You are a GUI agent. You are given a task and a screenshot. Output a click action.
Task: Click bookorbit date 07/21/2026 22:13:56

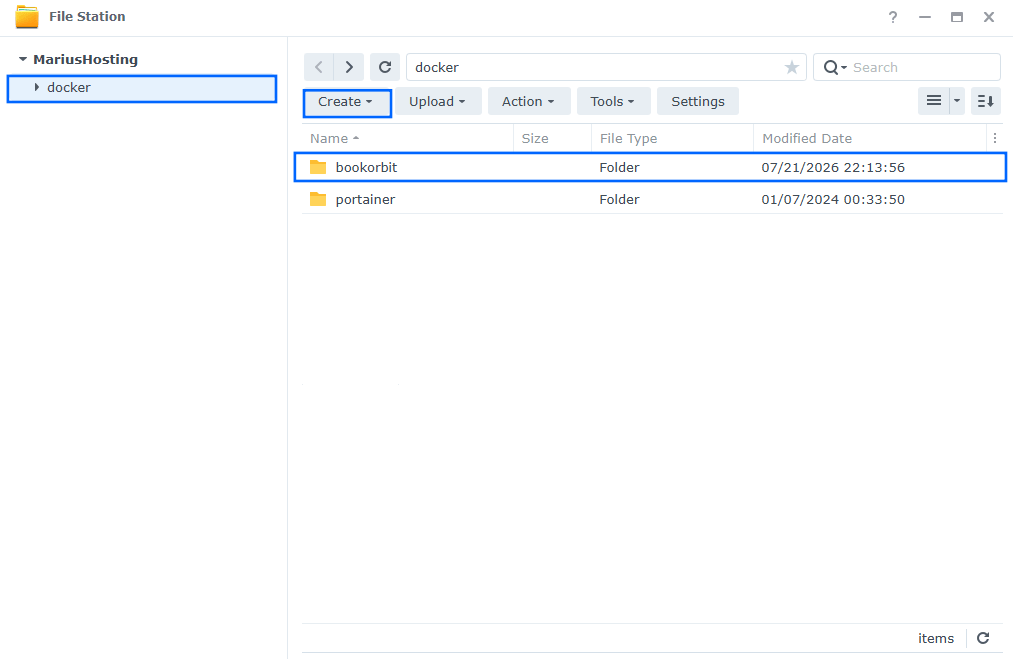click(x=833, y=167)
